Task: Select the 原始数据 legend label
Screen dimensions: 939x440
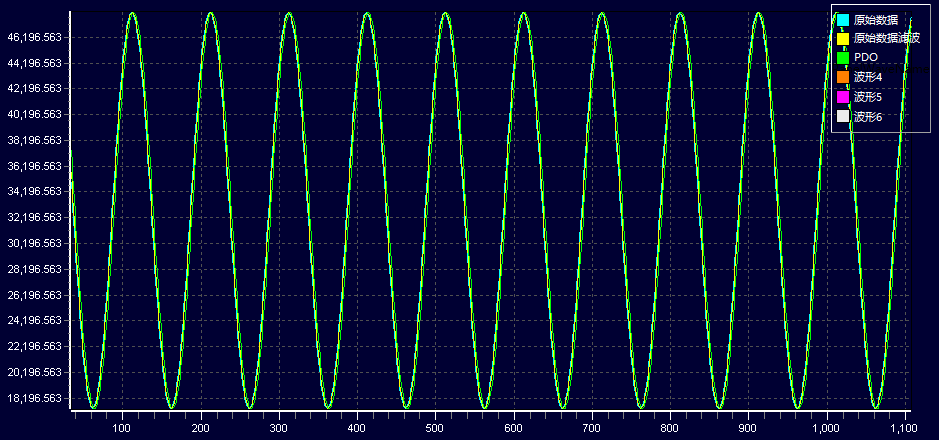Action: point(875,20)
